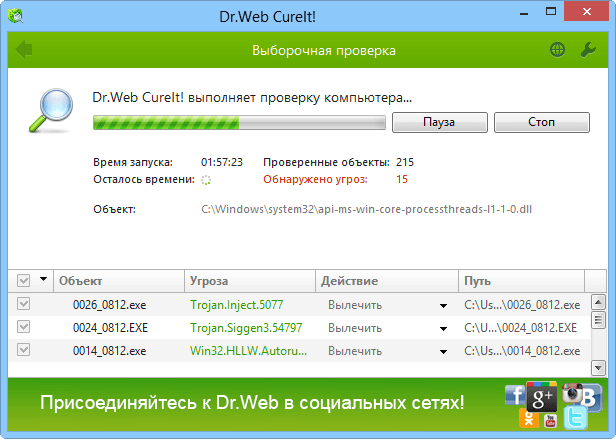Open action dropdown for Trojan.Inject.5077
Image resolution: width=616 pixels, height=439 pixels.
pyautogui.click(x=444, y=306)
